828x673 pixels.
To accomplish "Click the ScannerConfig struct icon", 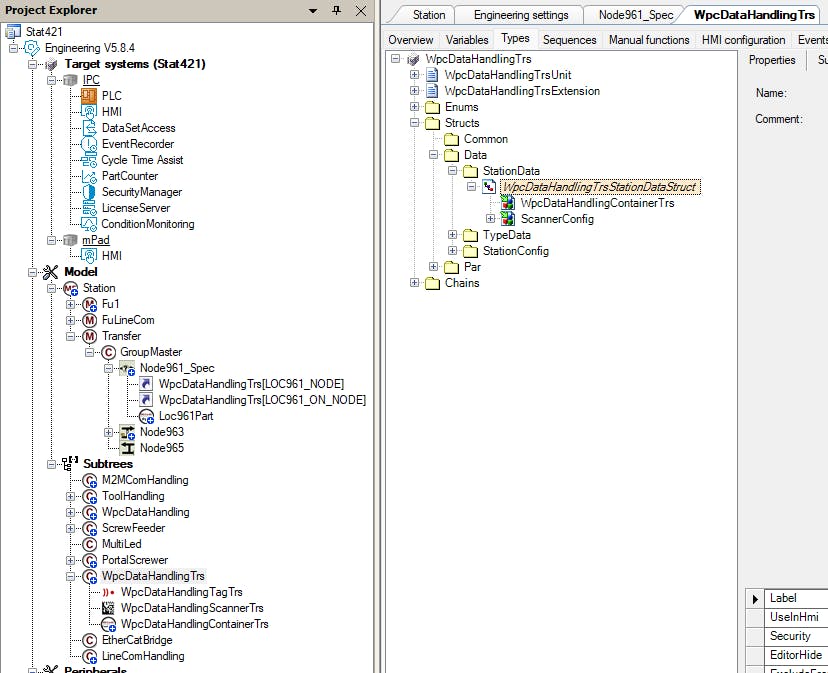I will click(508, 219).
